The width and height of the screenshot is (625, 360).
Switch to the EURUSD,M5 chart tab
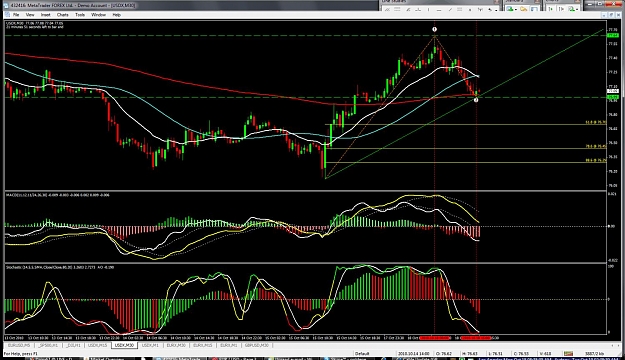pyautogui.click(x=19, y=345)
